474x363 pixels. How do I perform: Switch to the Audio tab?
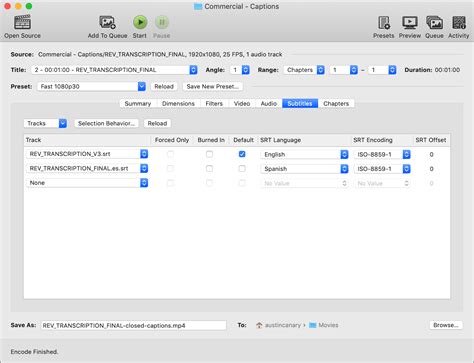point(269,103)
